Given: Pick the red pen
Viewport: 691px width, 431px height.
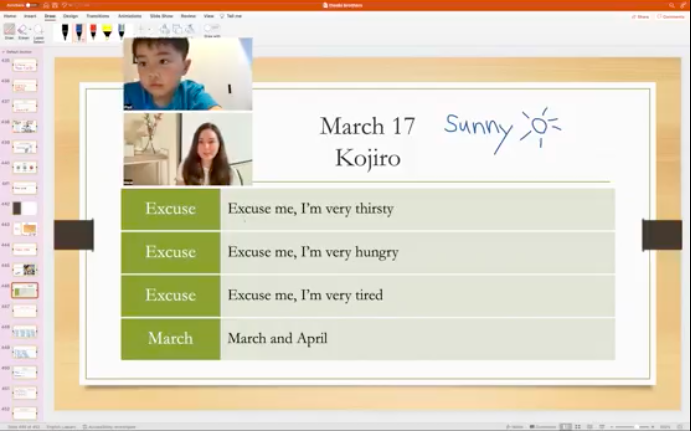Looking at the screenshot, I should click(x=93, y=31).
